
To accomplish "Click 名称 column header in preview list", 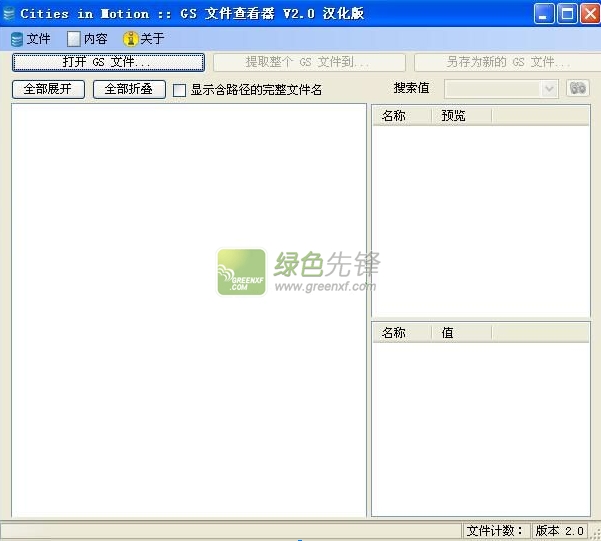I will [x=402, y=115].
